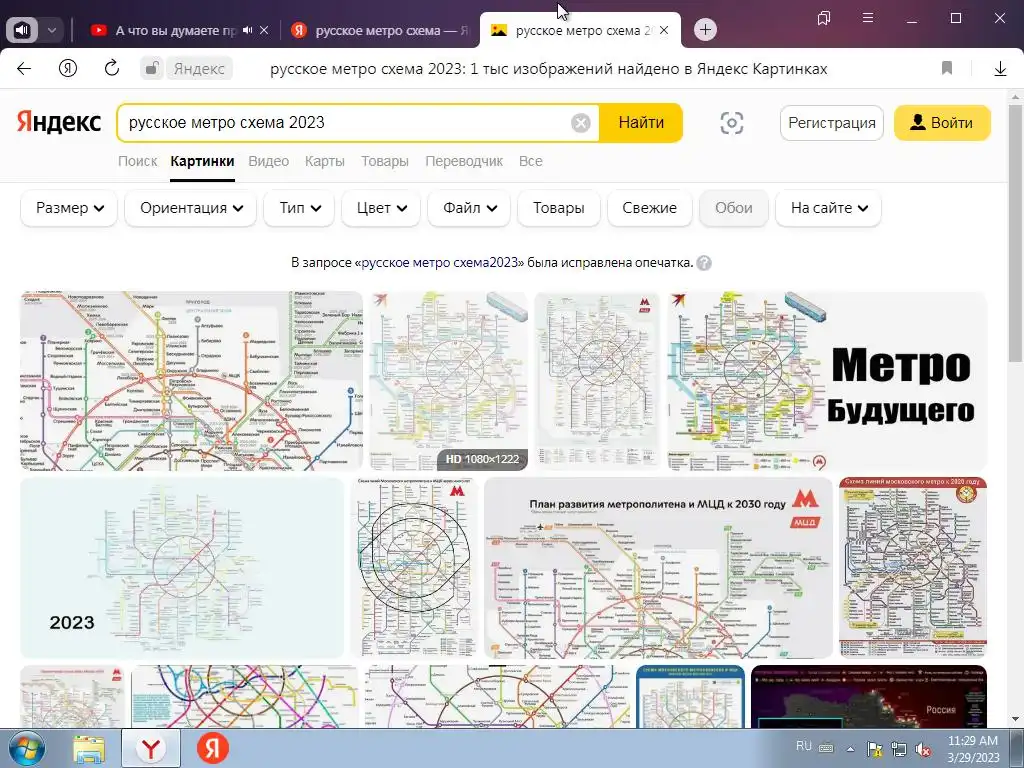Expand the На сайте filter dropdown
This screenshot has height=768, width=1024.
tap(828, 208)
